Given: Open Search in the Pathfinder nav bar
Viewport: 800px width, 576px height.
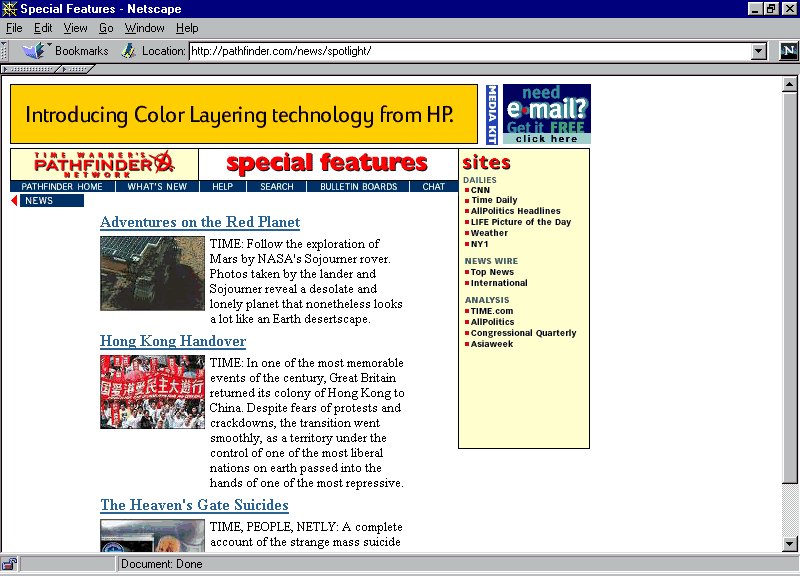Looking at the screenshot, I should tap(277, 187).
